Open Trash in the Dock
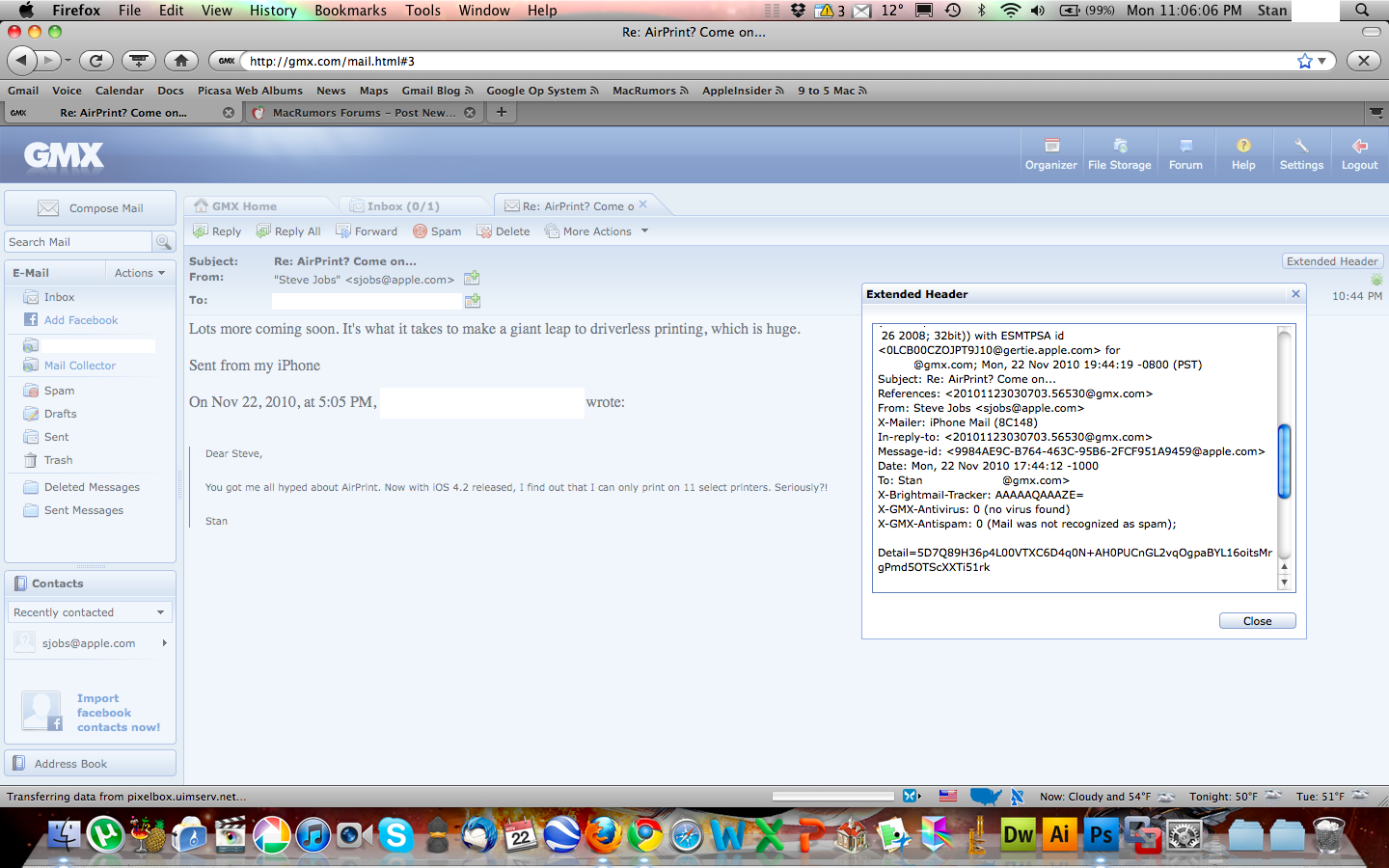 [x=1328, y=834]
